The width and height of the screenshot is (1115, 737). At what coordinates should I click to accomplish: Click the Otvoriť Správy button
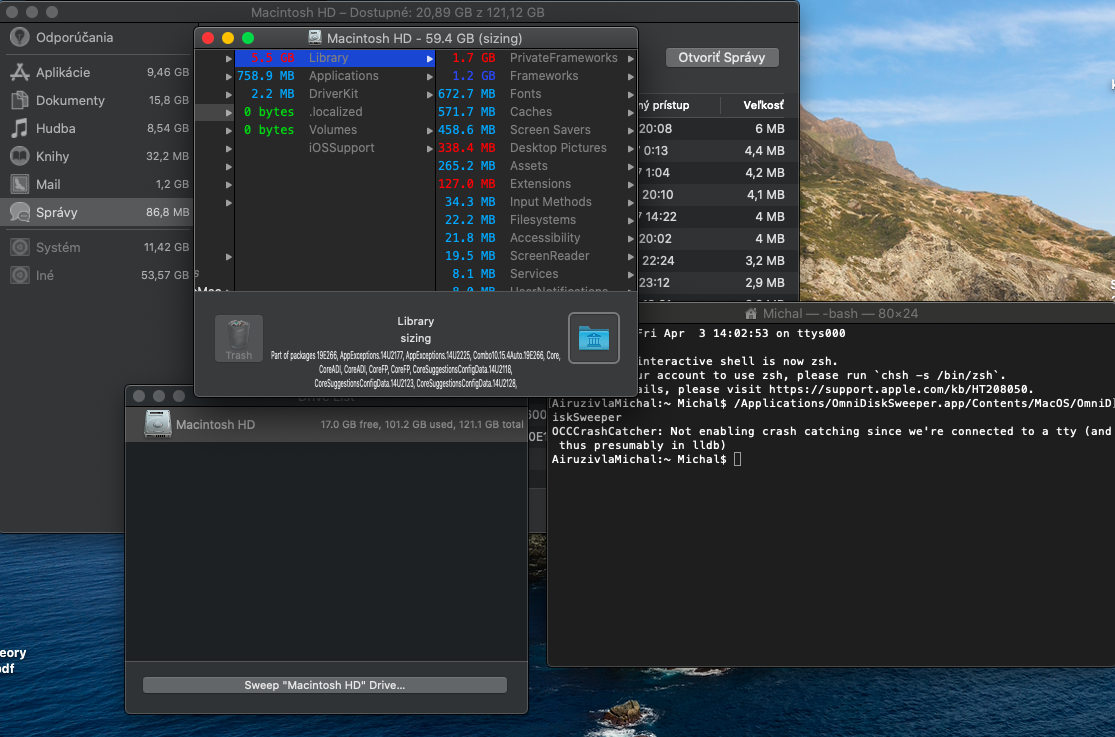coord(722,58)
